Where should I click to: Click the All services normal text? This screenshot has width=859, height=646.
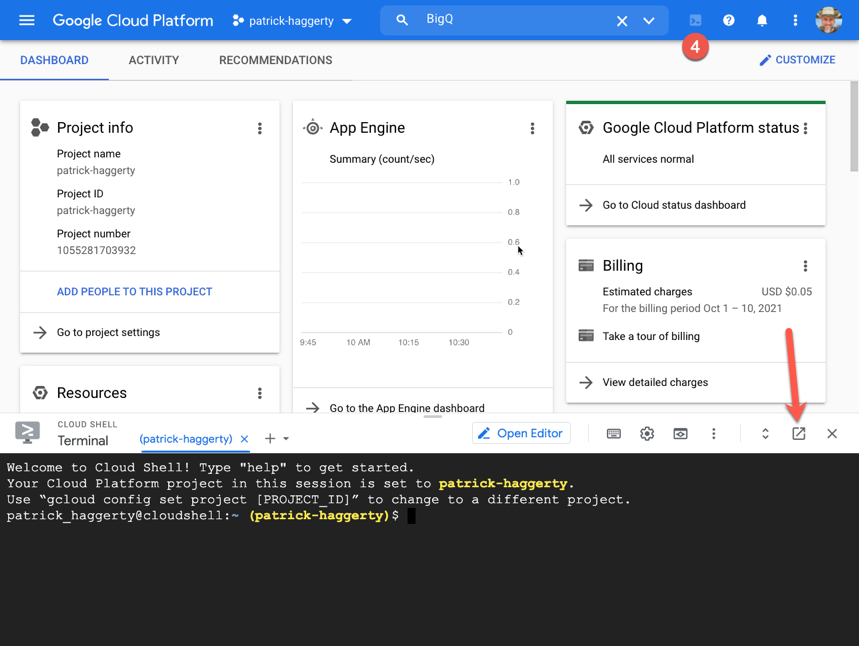tap(648, 159)
